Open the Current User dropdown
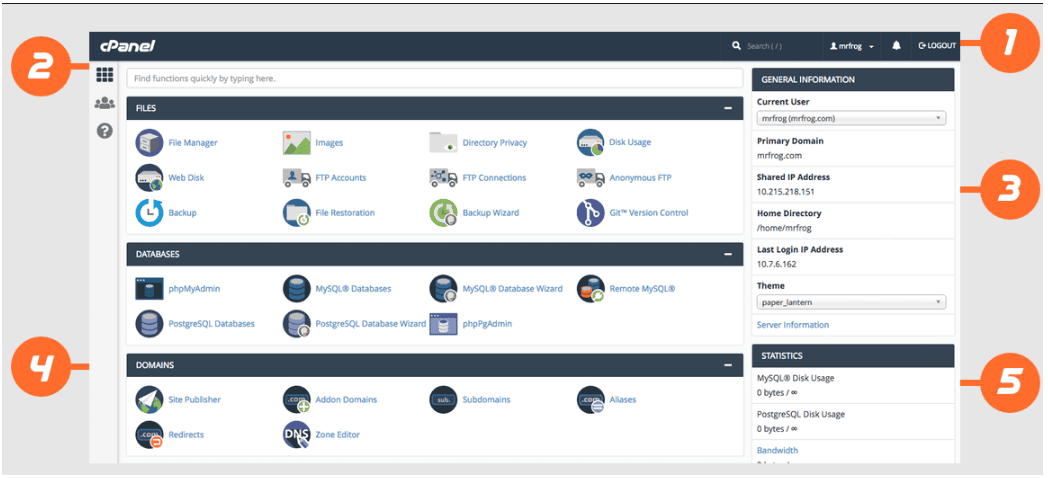Viewport: 1048px width, 478px height. [852, 118]
